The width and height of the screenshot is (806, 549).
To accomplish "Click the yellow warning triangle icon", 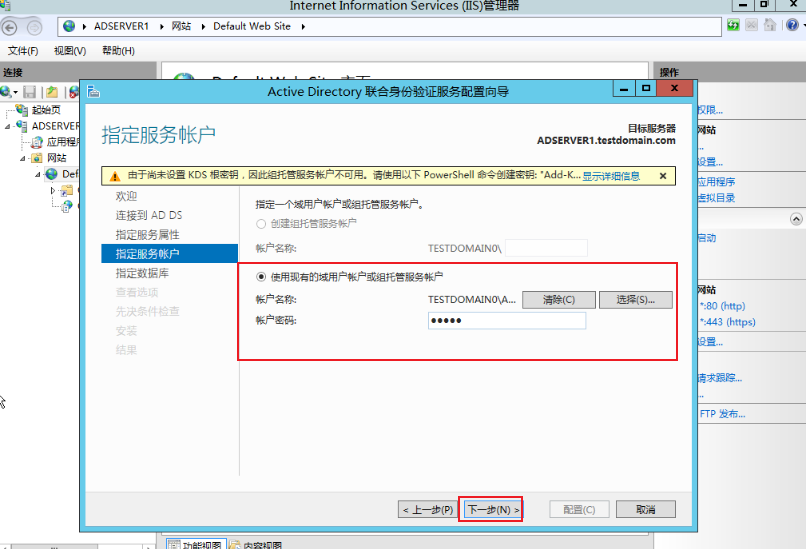I will coord(115,176).
